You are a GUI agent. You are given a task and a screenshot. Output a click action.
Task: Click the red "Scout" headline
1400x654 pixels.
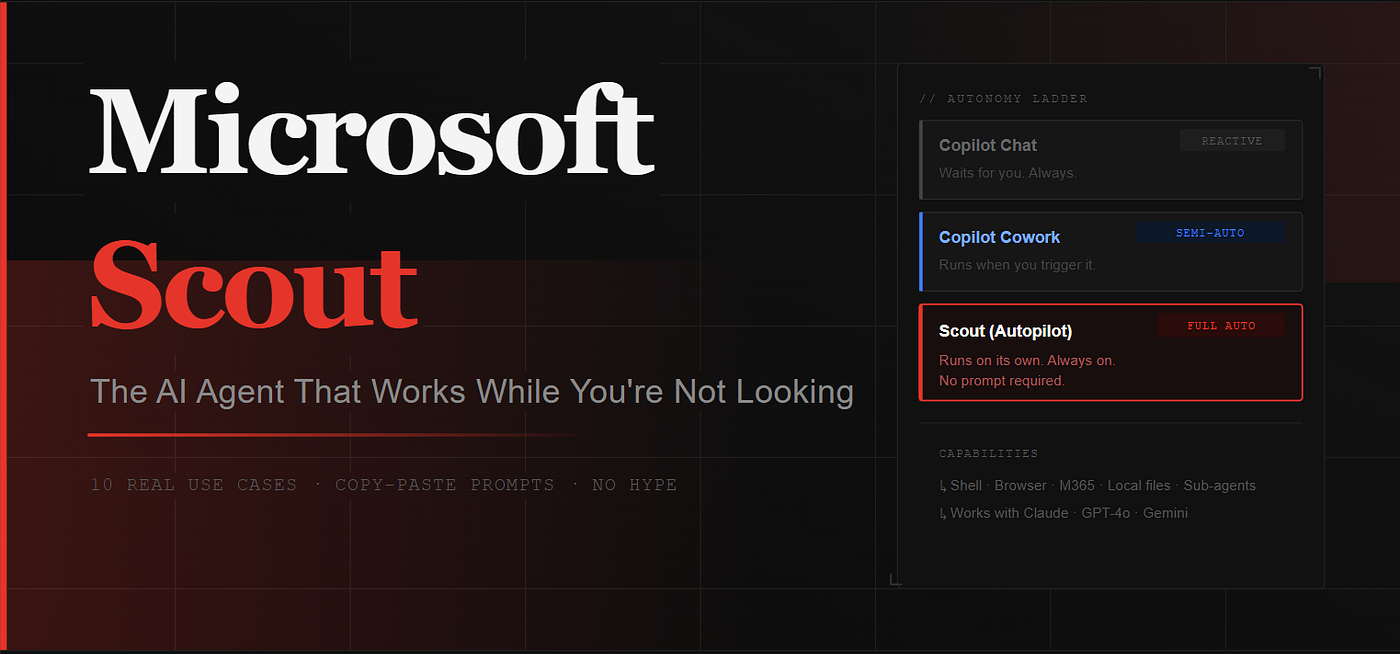pos(254,284)
